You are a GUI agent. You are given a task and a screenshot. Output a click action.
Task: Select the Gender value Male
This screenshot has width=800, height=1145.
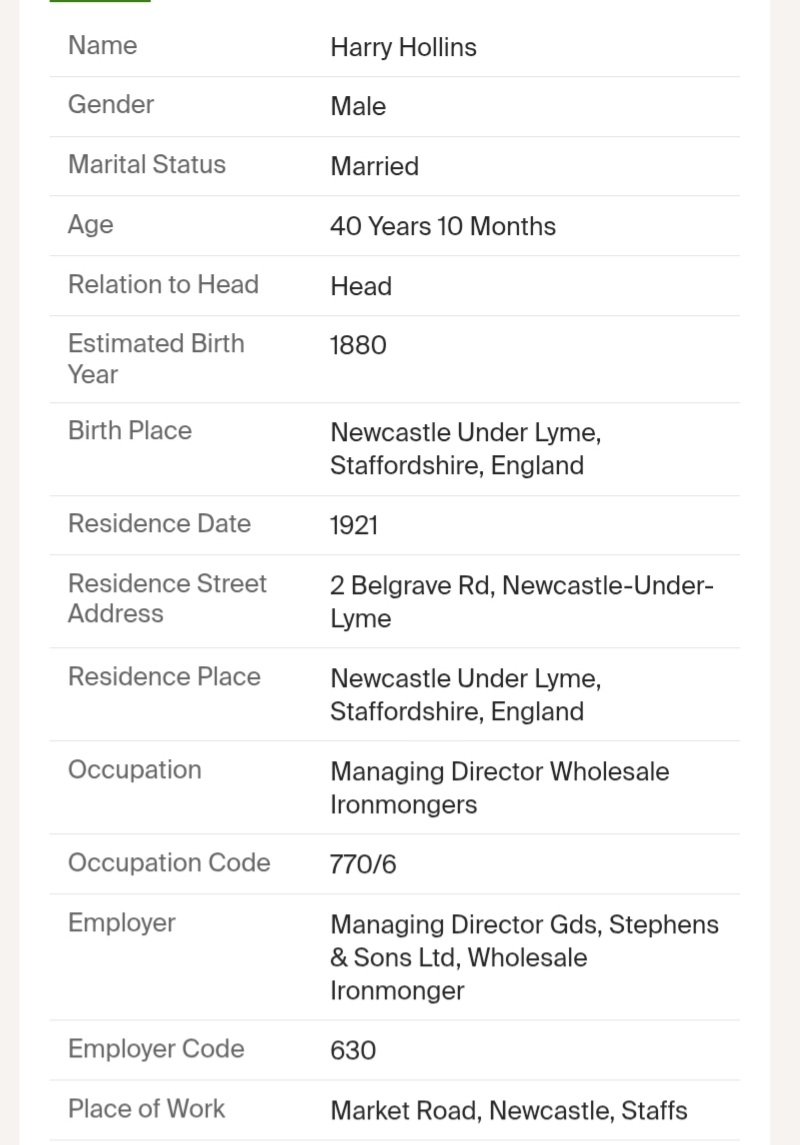(358, 106)
